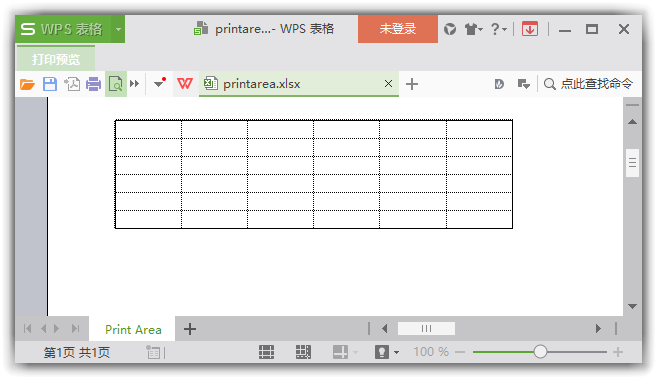Open the help question mark dropdown
The image size is (657, 378).
499,29
